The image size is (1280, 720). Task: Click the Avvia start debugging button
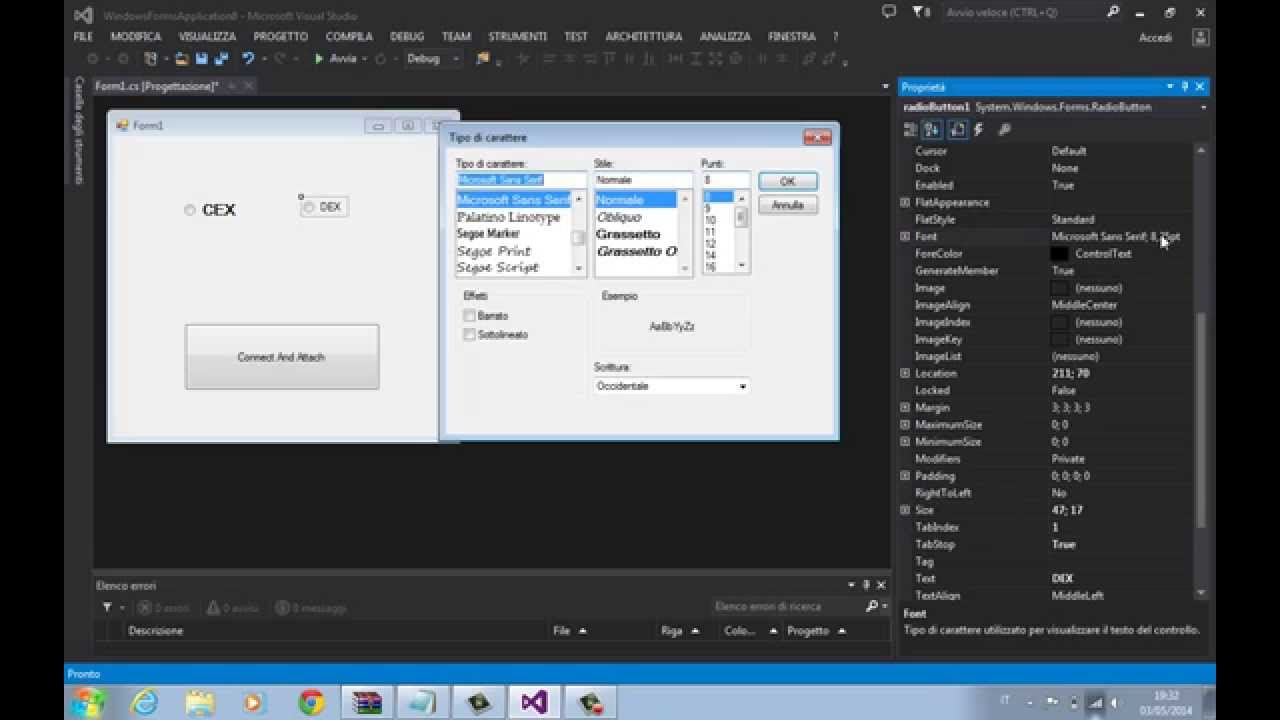coord(336,59)
